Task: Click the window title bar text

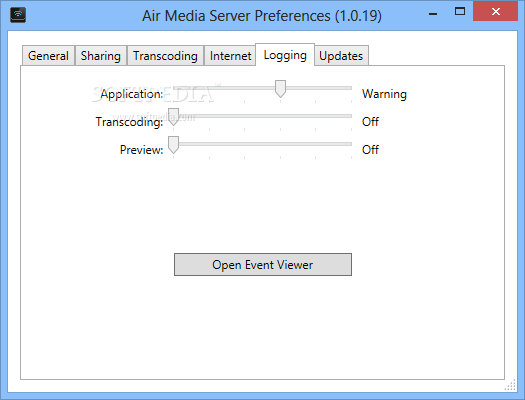Action: click(262, 16)
